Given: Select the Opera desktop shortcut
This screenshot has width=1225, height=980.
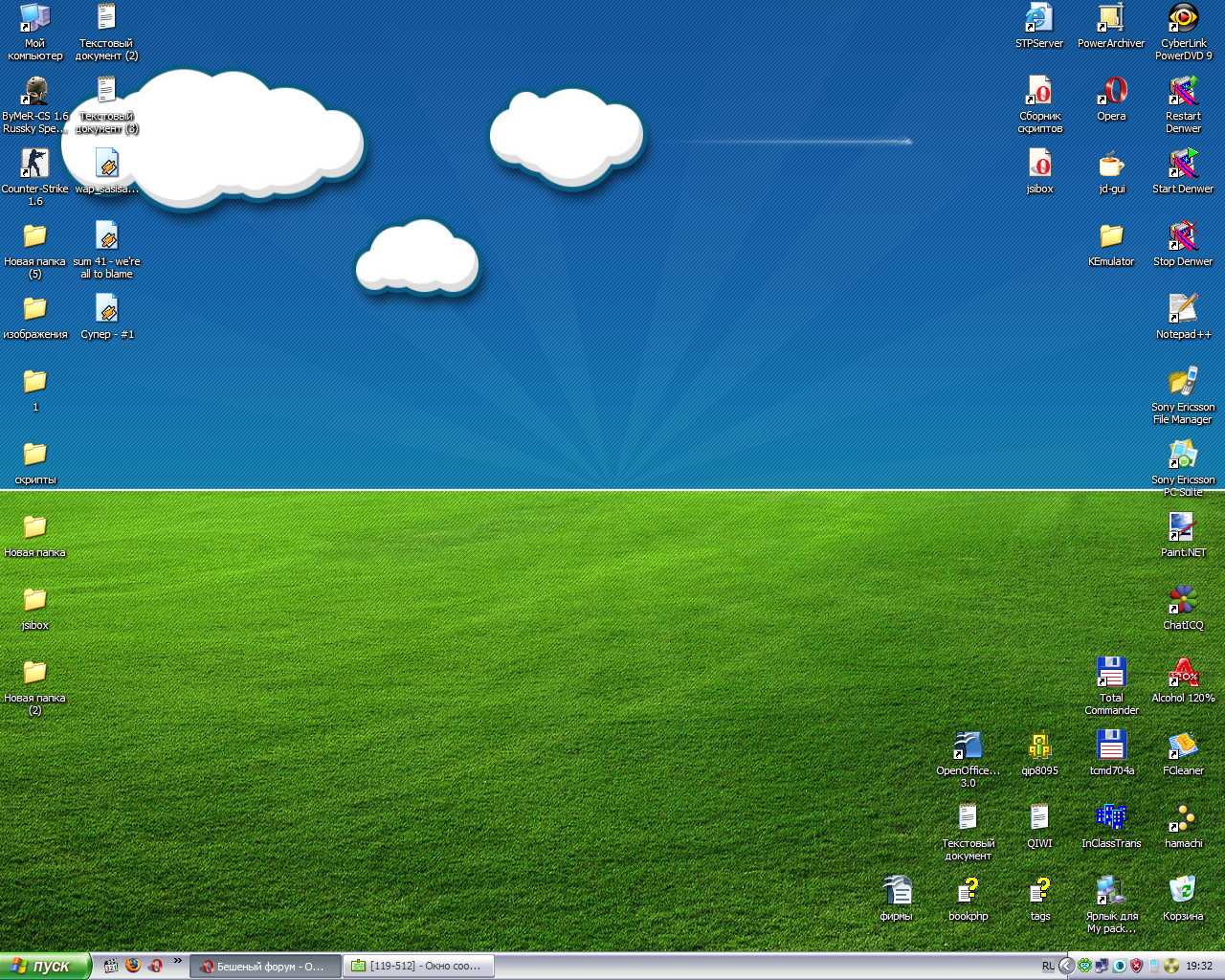Looking at the screenshot, I should point(1111,92).
